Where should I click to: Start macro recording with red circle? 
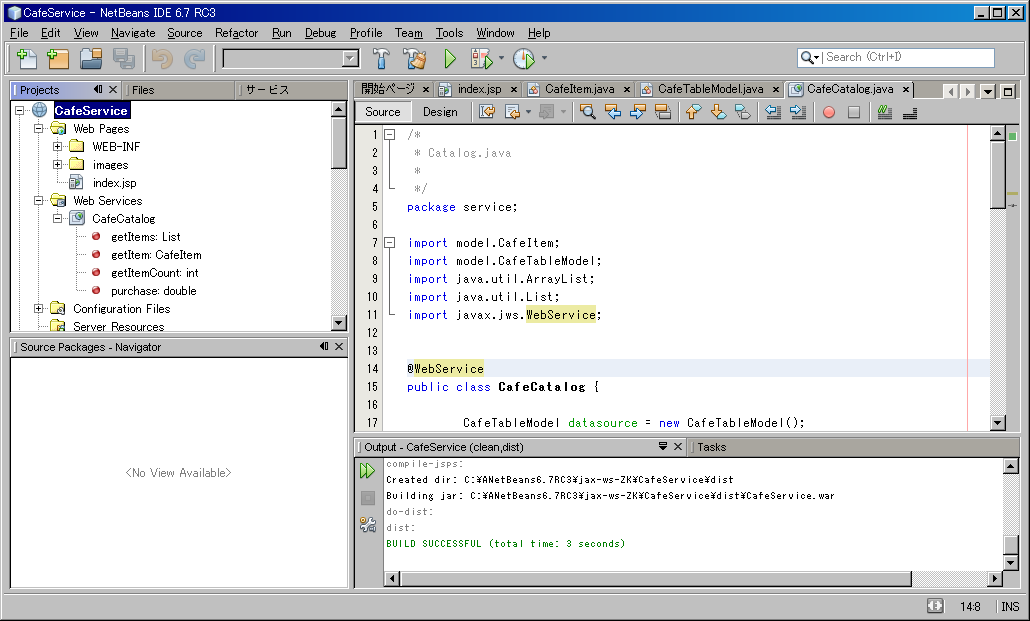[x=829, y=112]
